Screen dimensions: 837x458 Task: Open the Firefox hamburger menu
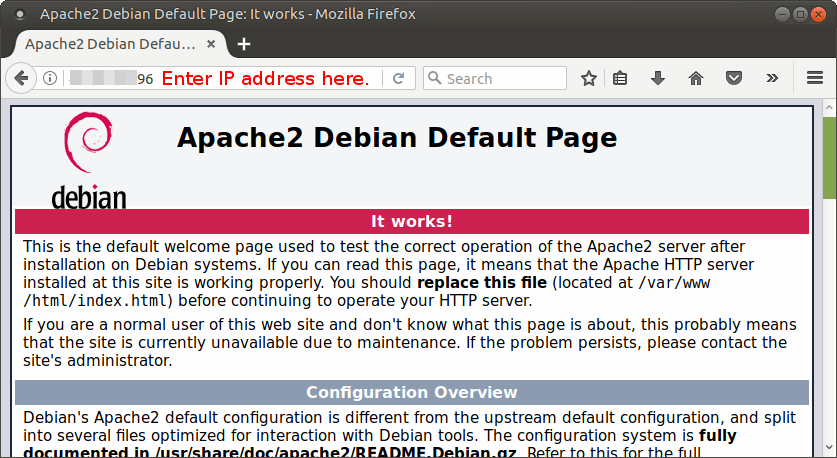coord(814,78)
